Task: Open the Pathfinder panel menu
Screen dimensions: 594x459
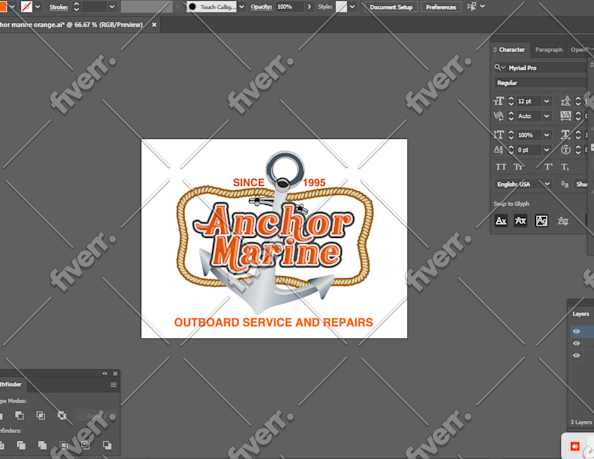Action: click(113, 385)
